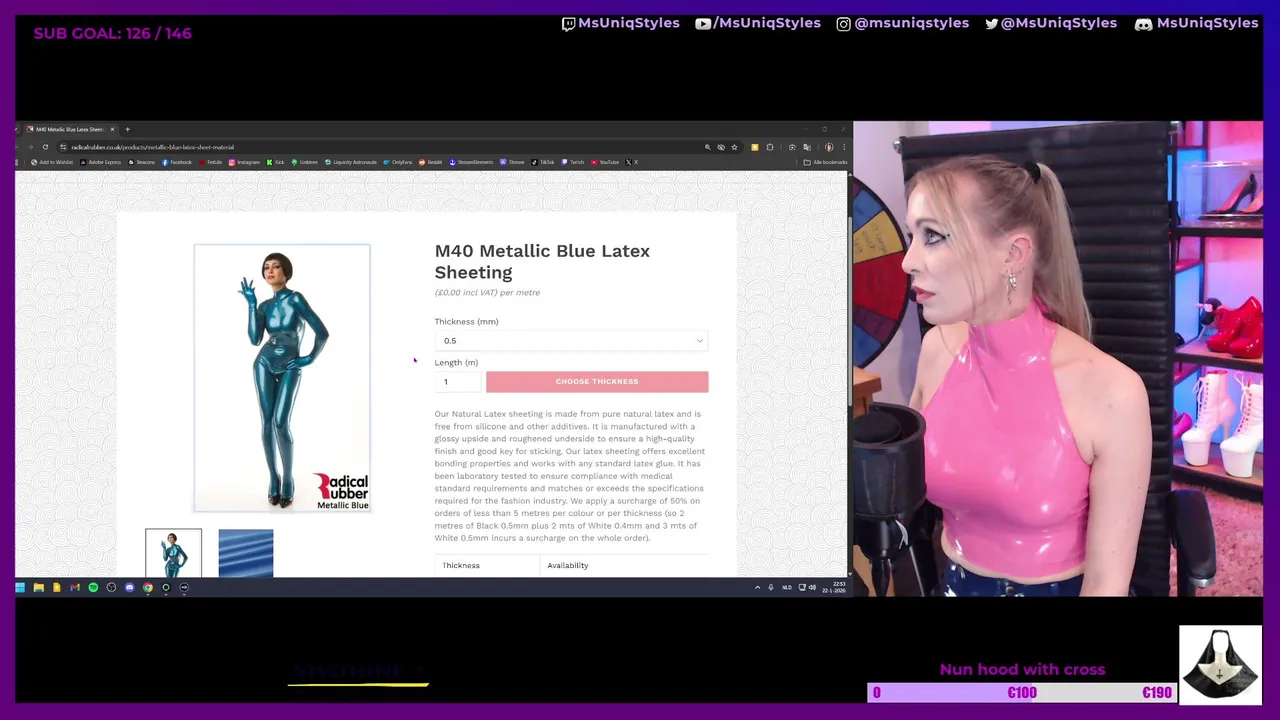Show hidden tray icons chevron
This screenshot has height=720, width=1280.
(757, 587)
